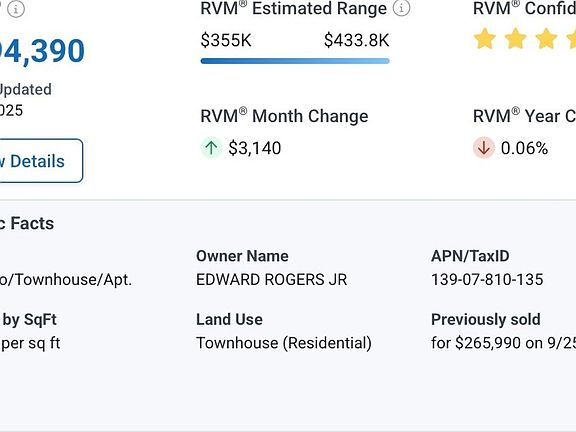Click the RVM Estimated Range info icon
This screenshot has width=576, height=432.
pyautogui.click(x=402, y=8)
